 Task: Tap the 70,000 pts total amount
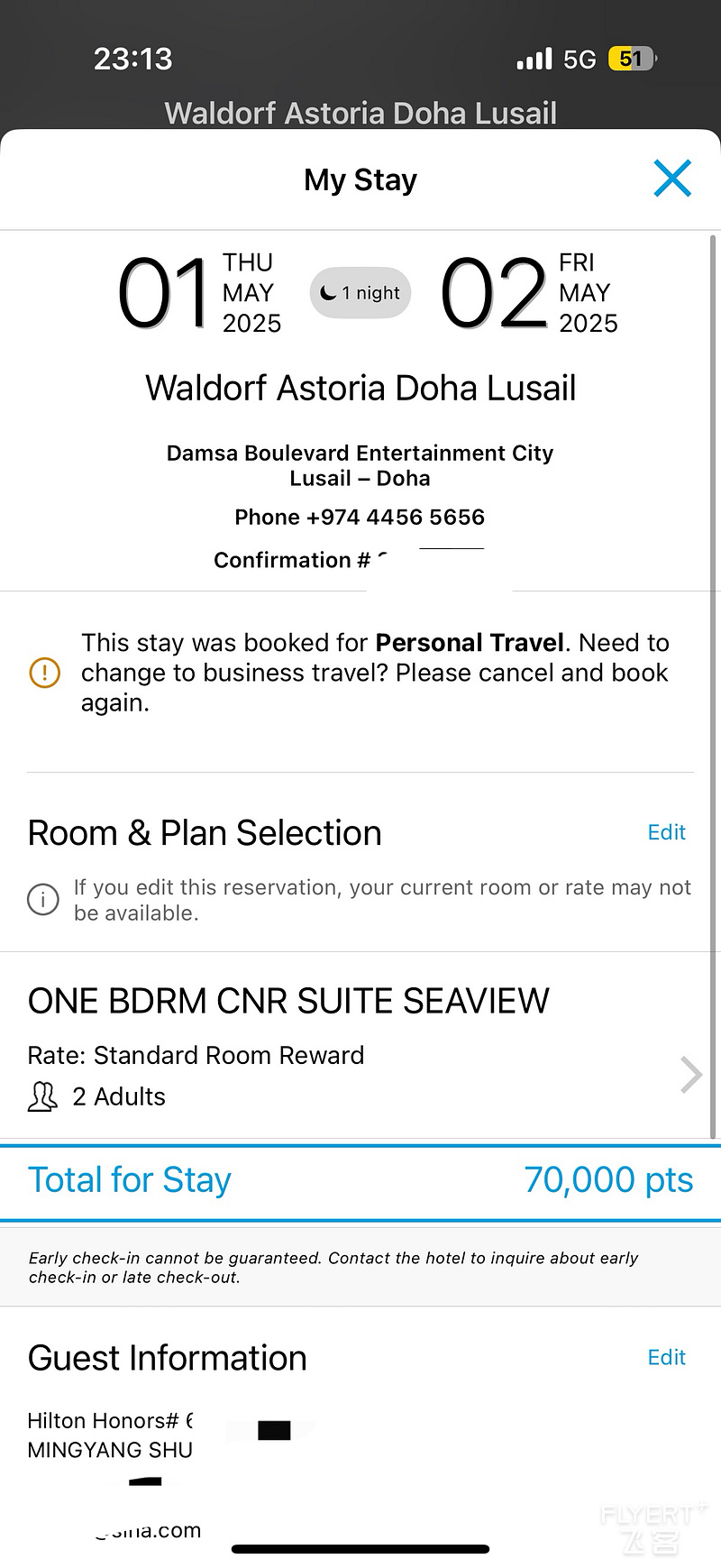(608, 1180)
